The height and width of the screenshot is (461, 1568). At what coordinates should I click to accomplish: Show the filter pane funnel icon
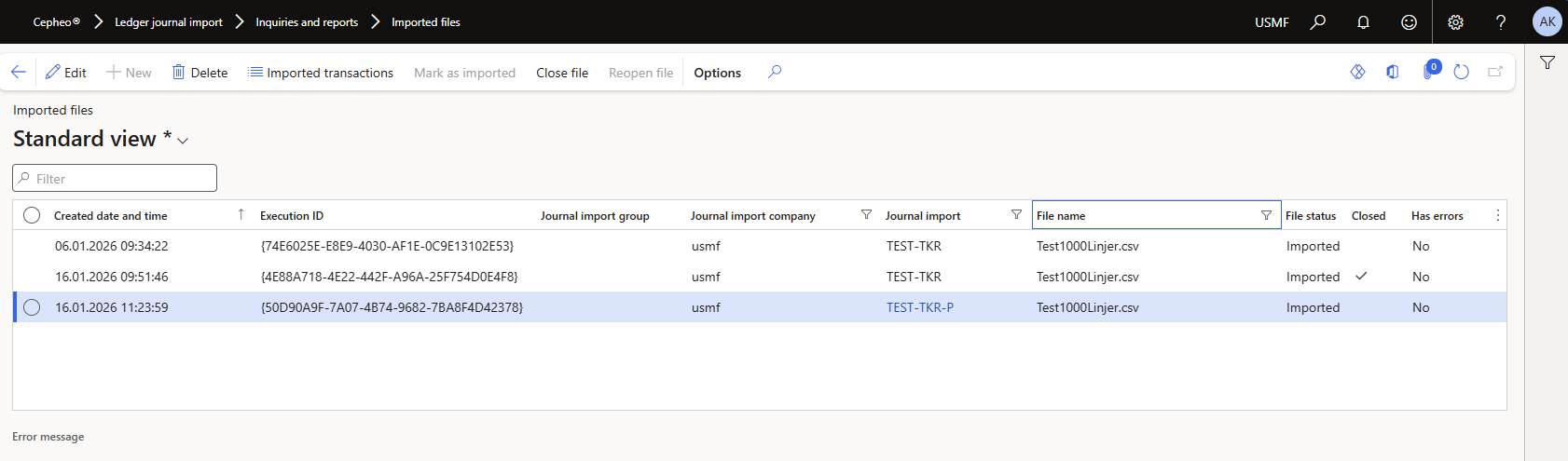[1547, 63]
